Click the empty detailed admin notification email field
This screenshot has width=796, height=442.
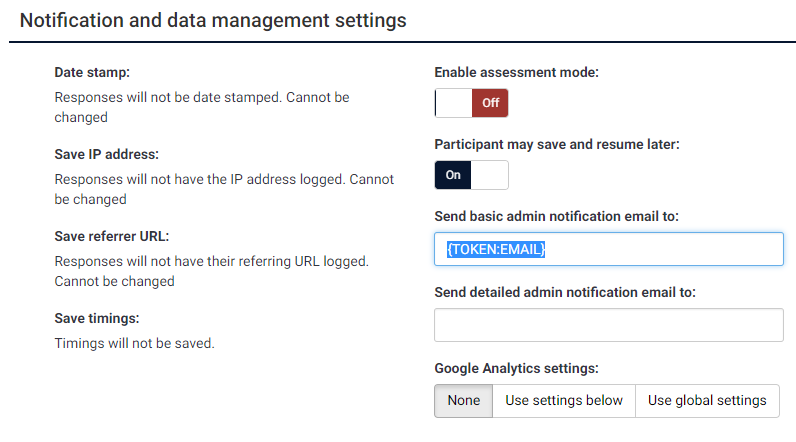(608, 325)
